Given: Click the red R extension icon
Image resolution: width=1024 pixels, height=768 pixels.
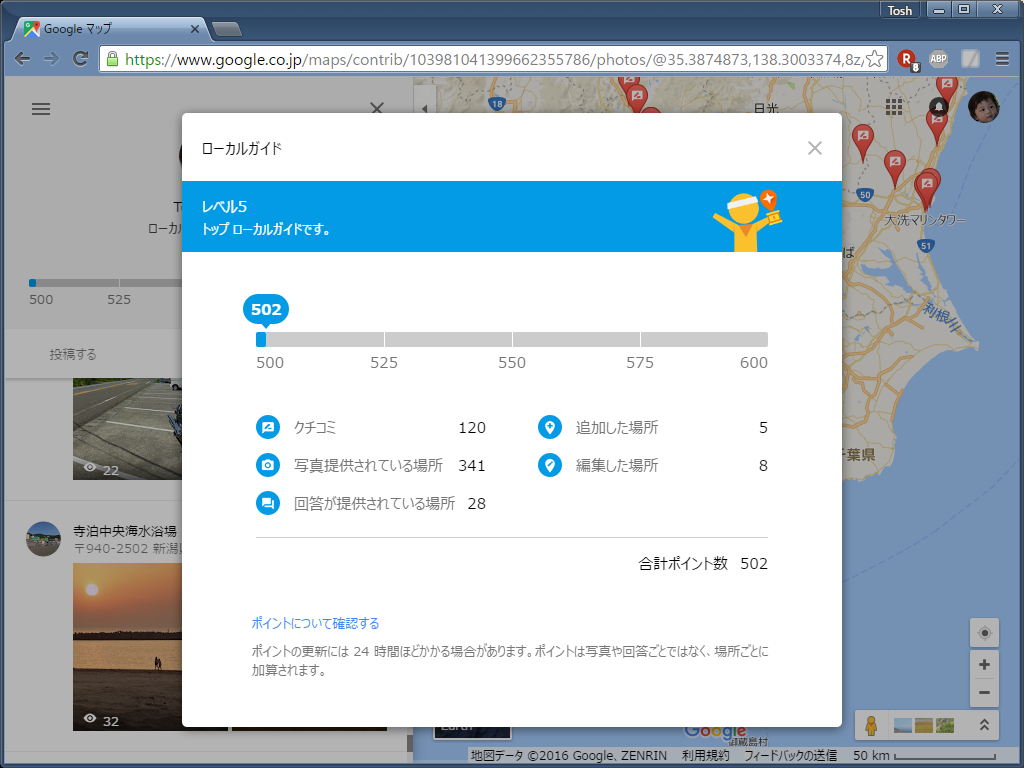Looking at the screenshot, I should pyautogui.click(x=907, y=59).
